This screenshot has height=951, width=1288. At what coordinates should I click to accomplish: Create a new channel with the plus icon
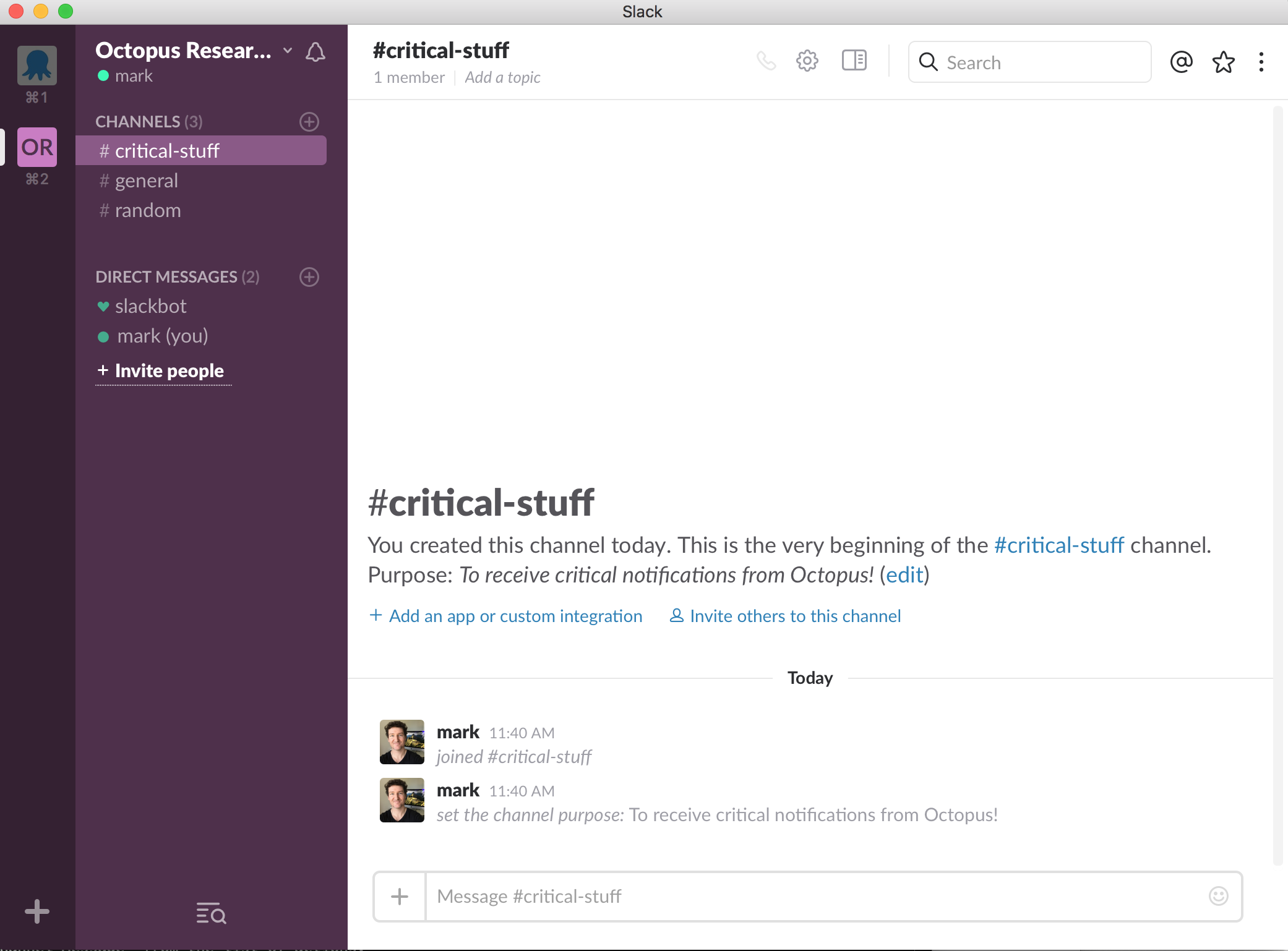pyautogui.click(x=309, y=121)
